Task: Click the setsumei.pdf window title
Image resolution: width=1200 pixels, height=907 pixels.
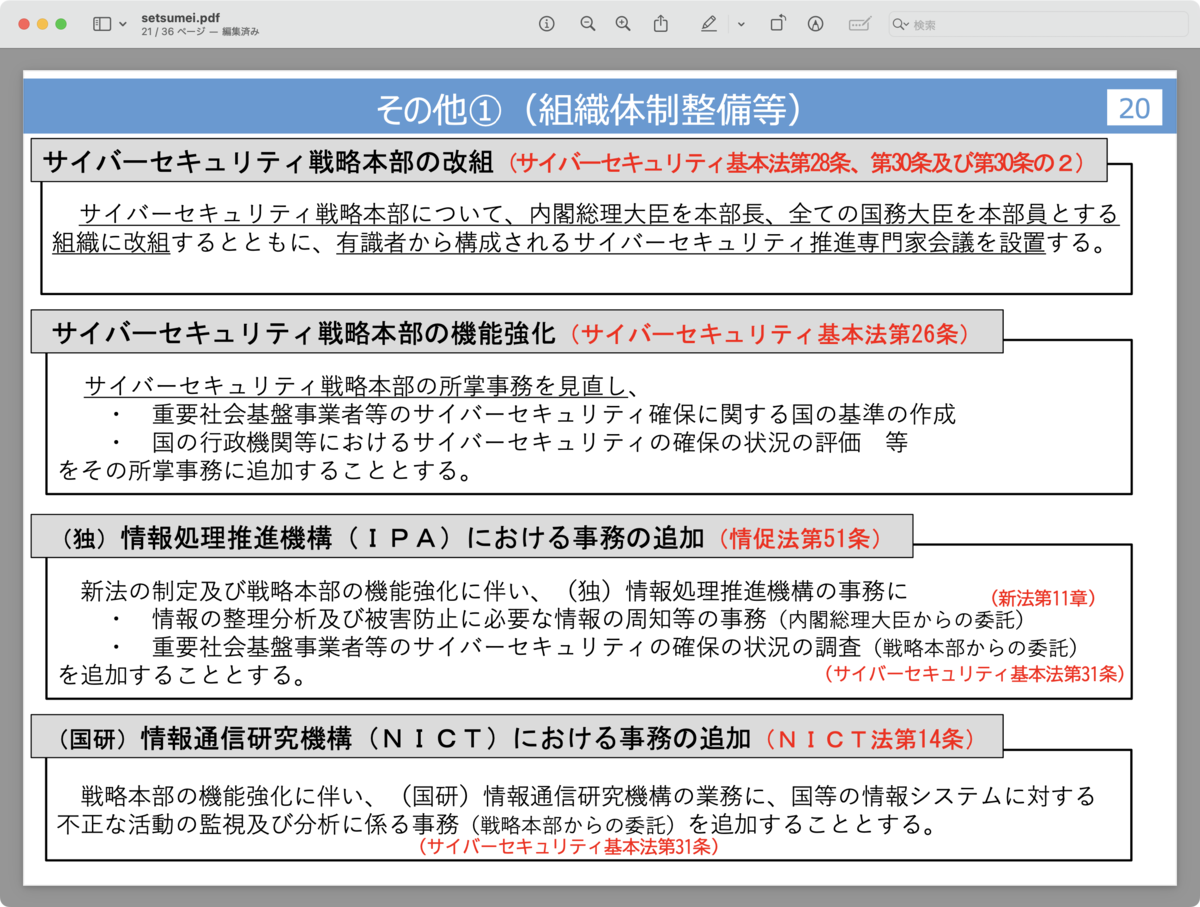Action: pos(179,17)
